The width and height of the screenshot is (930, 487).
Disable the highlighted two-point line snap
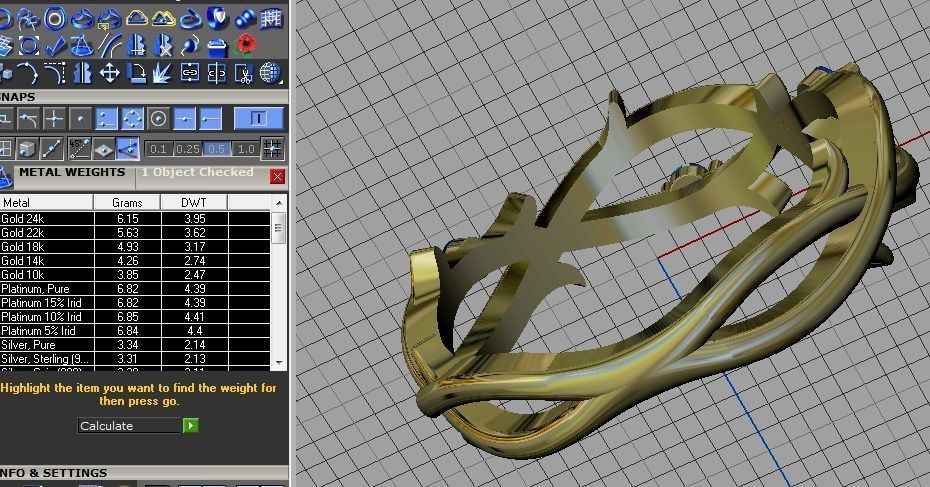tap(106, 119)
